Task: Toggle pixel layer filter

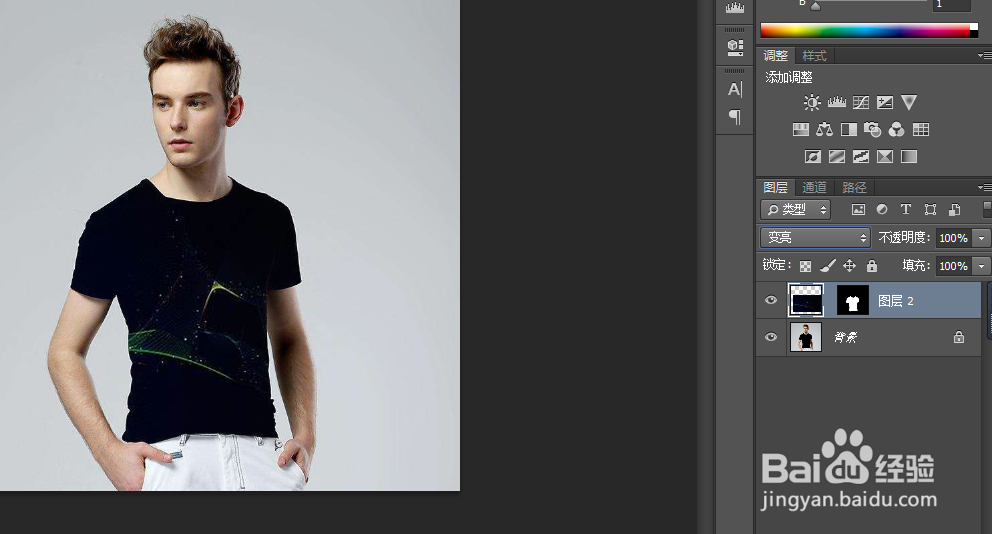Action: pyautogui.click(x=858, y=209)
